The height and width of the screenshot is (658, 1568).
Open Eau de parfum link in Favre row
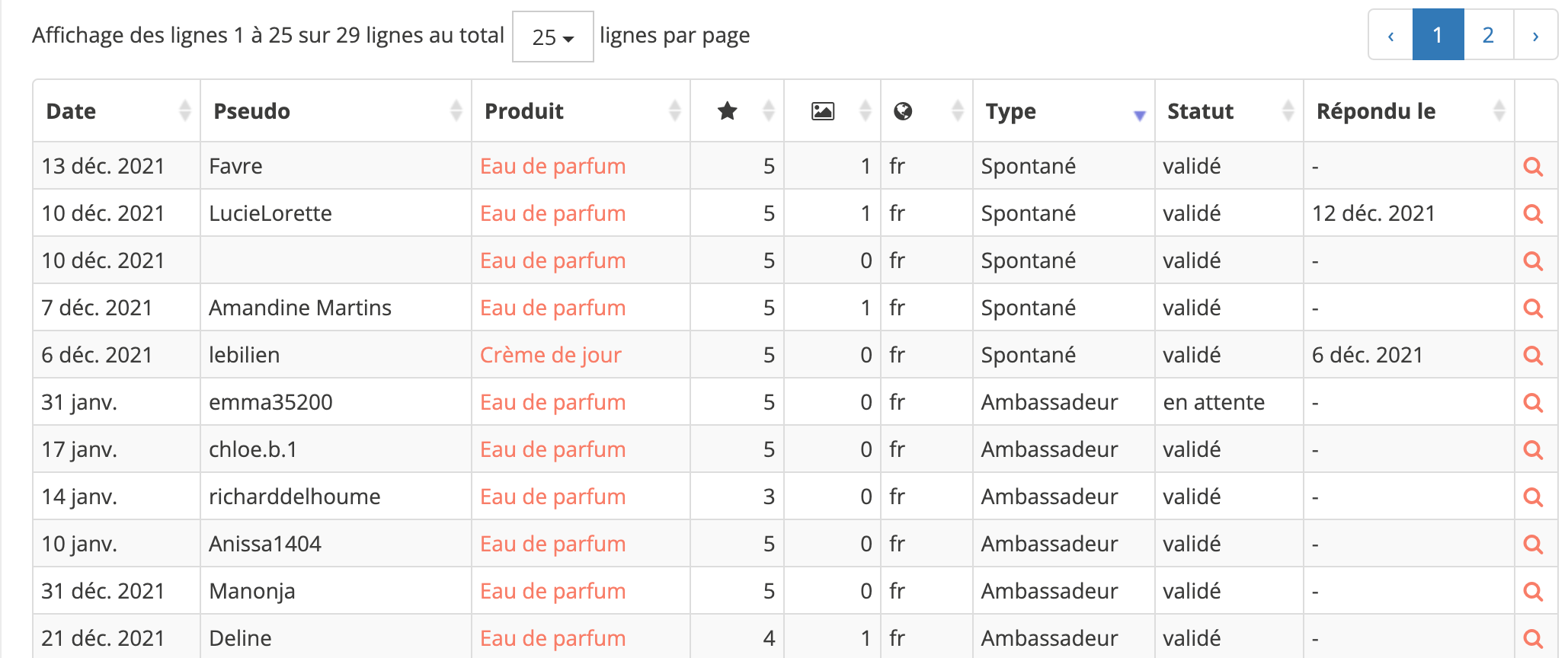point(552,166)
